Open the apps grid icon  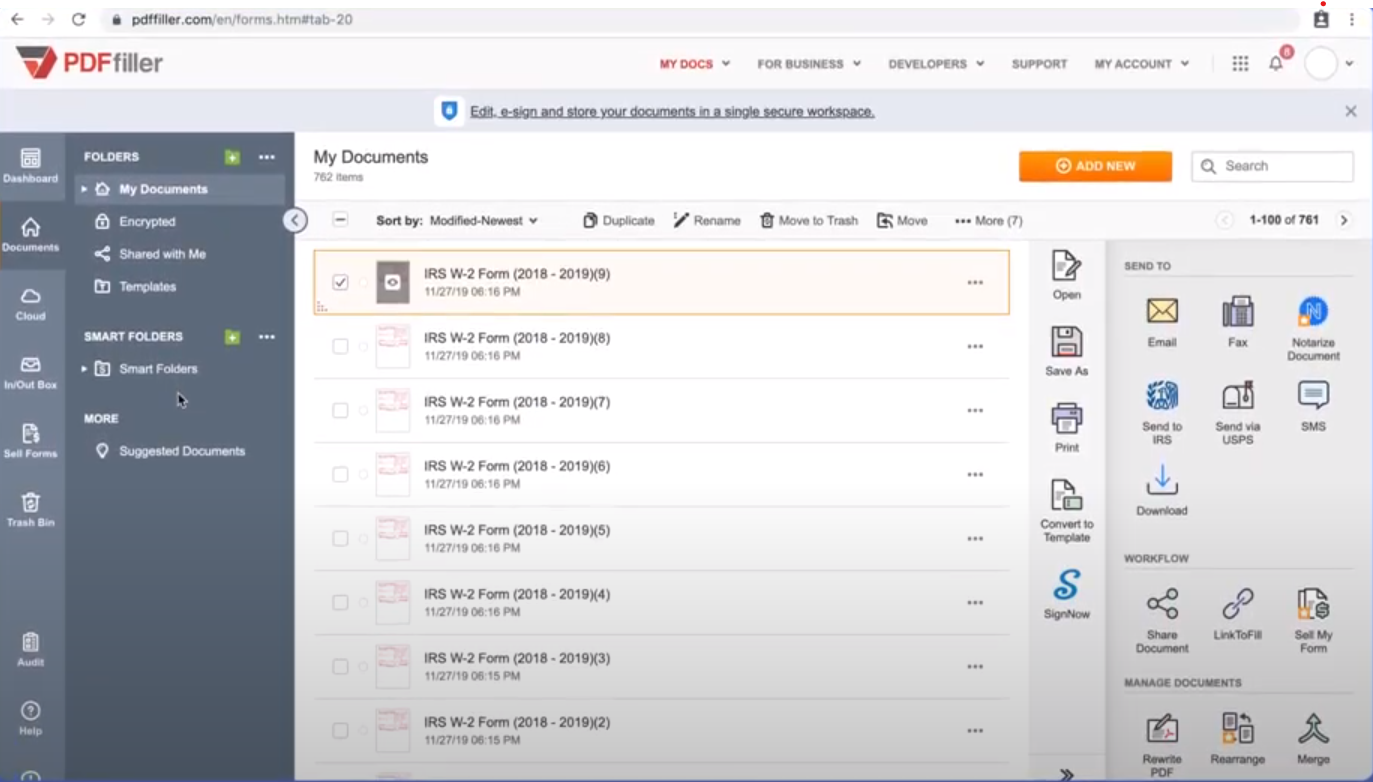point(1240,63)
